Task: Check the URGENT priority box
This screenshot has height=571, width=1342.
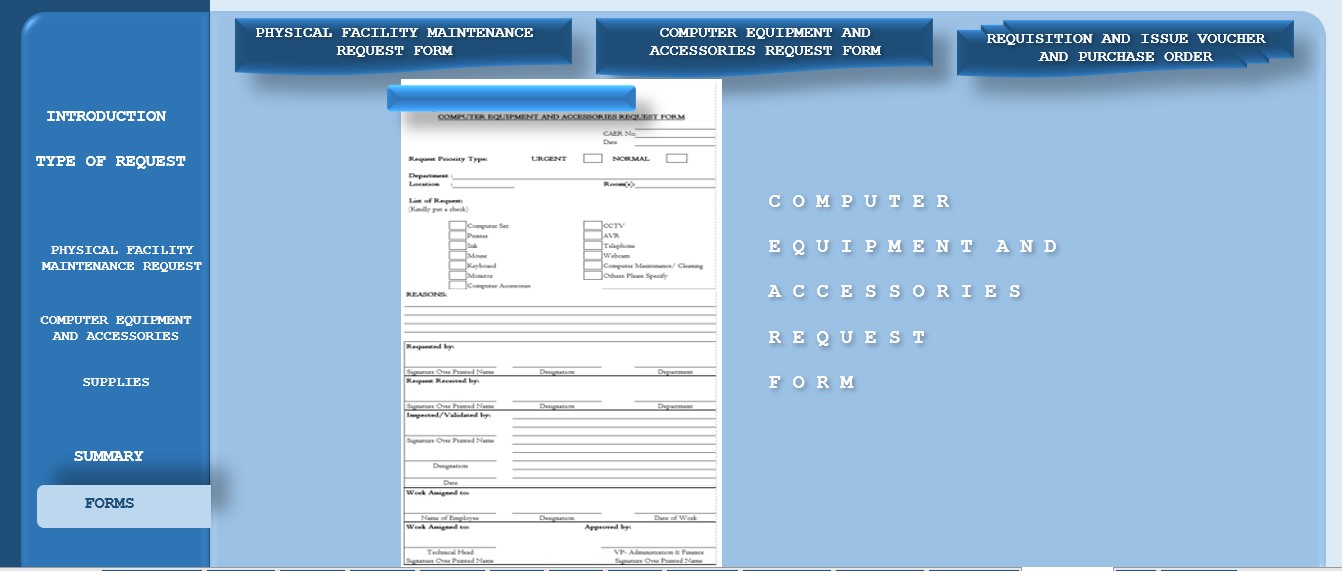Action: (592, 158)
